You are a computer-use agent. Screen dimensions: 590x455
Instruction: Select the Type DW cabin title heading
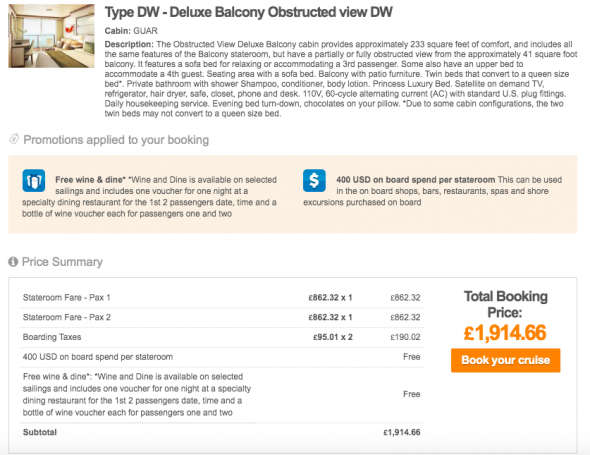pos(248,12)
